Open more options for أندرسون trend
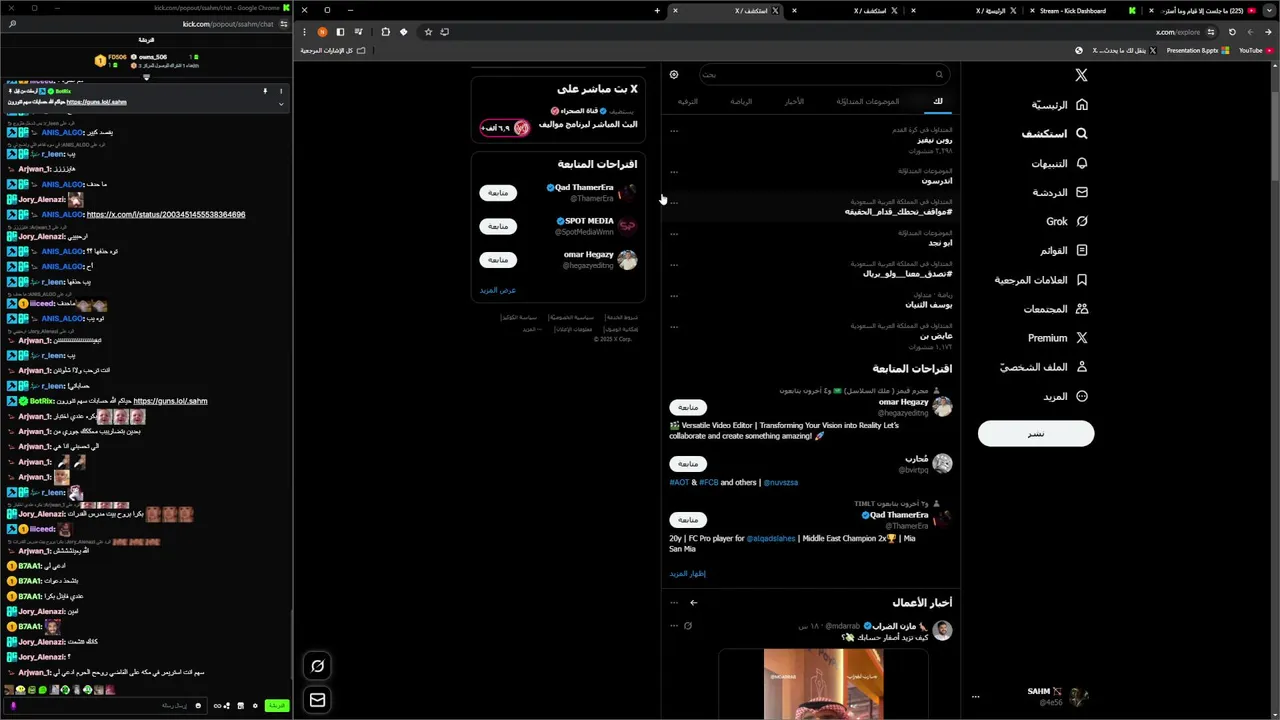 (x=674, y=171)
